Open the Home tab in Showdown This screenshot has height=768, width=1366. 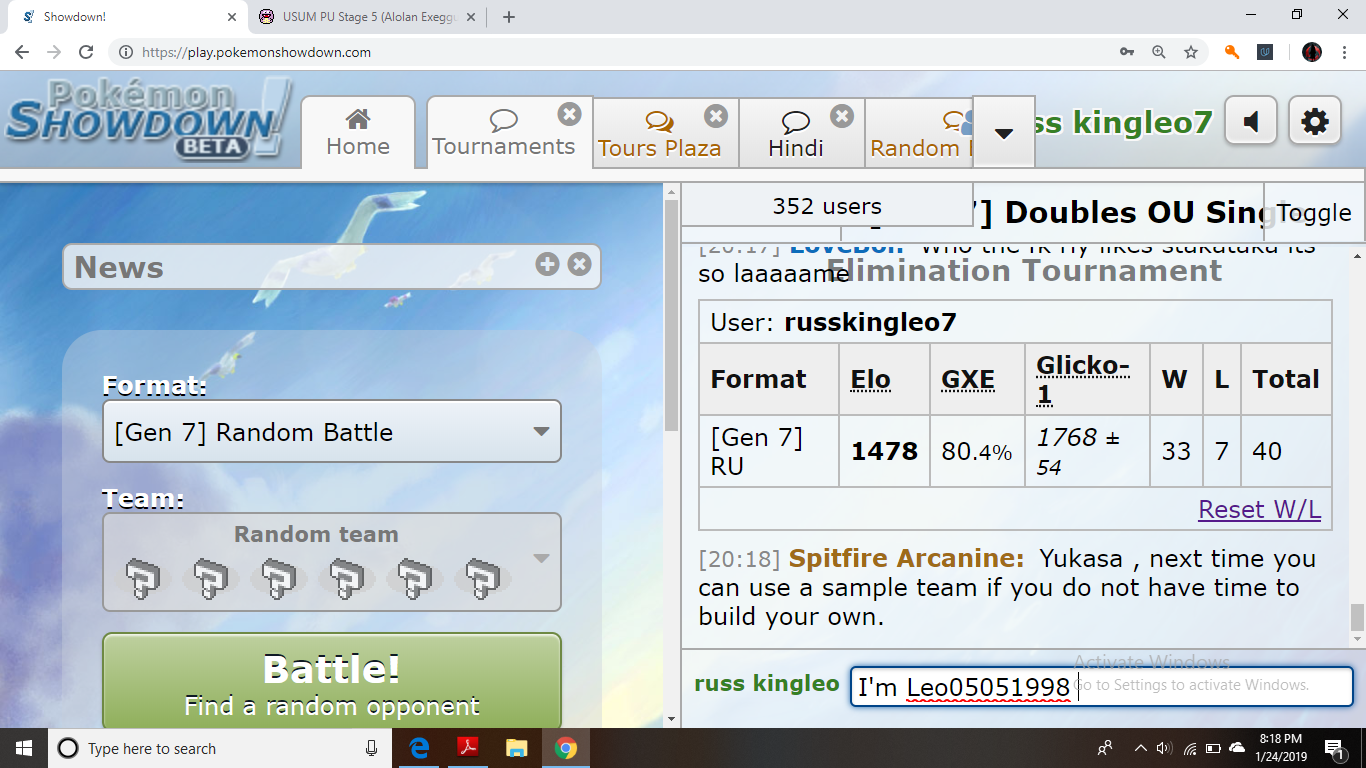(358, 133)
